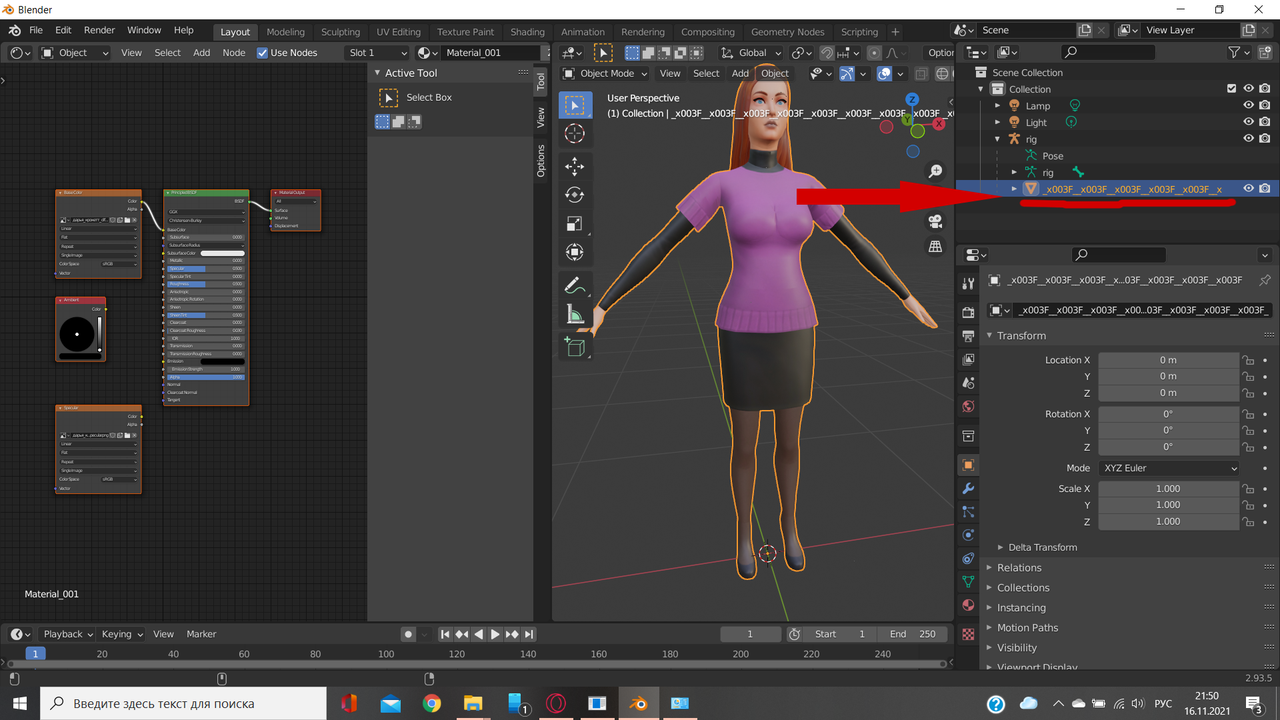The width and height of the screenshot is (1280, 720).
Task: Switch to the Shading workspace tab
Action: pos(527,31)
